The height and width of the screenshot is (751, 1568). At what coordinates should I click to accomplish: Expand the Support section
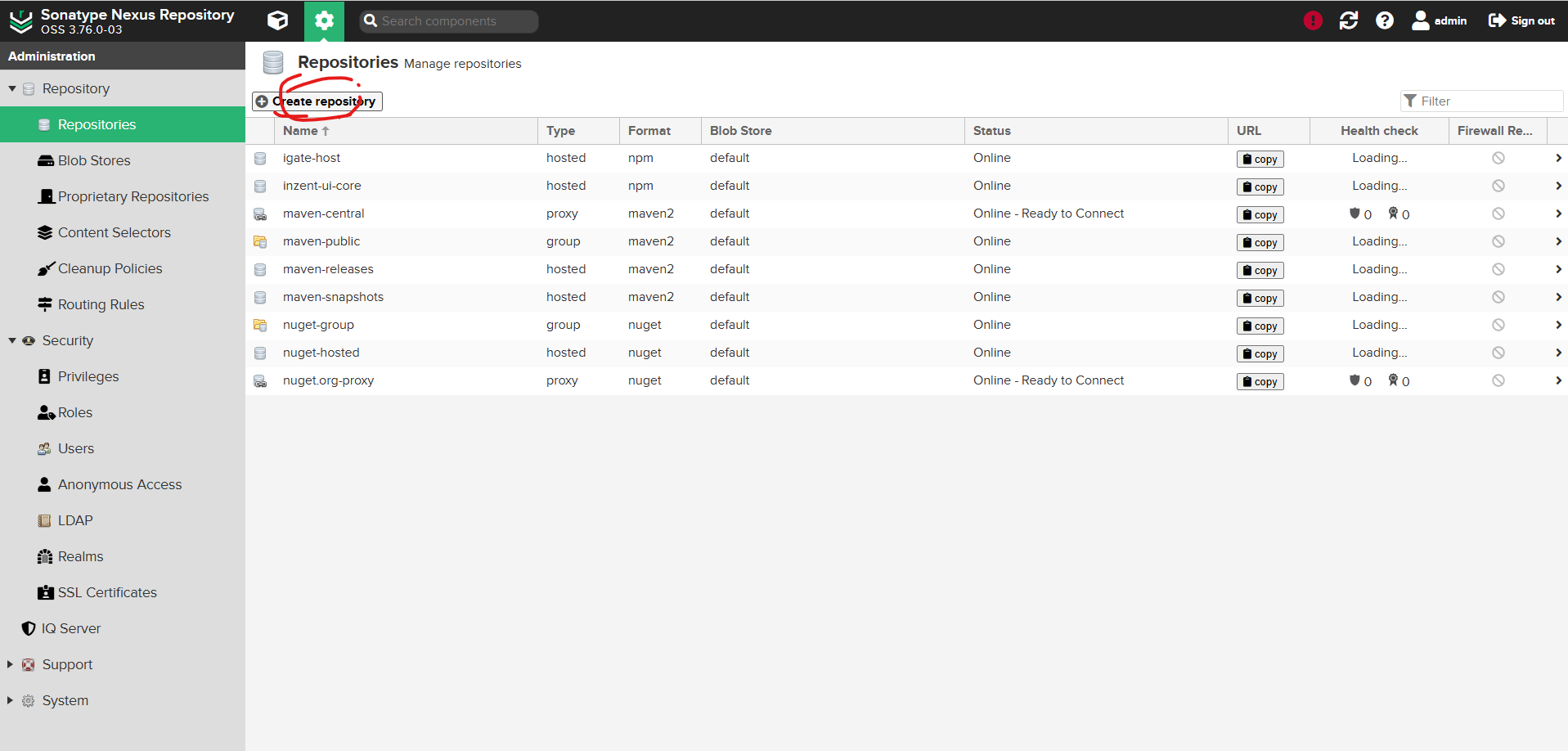[x=8, y=664]
